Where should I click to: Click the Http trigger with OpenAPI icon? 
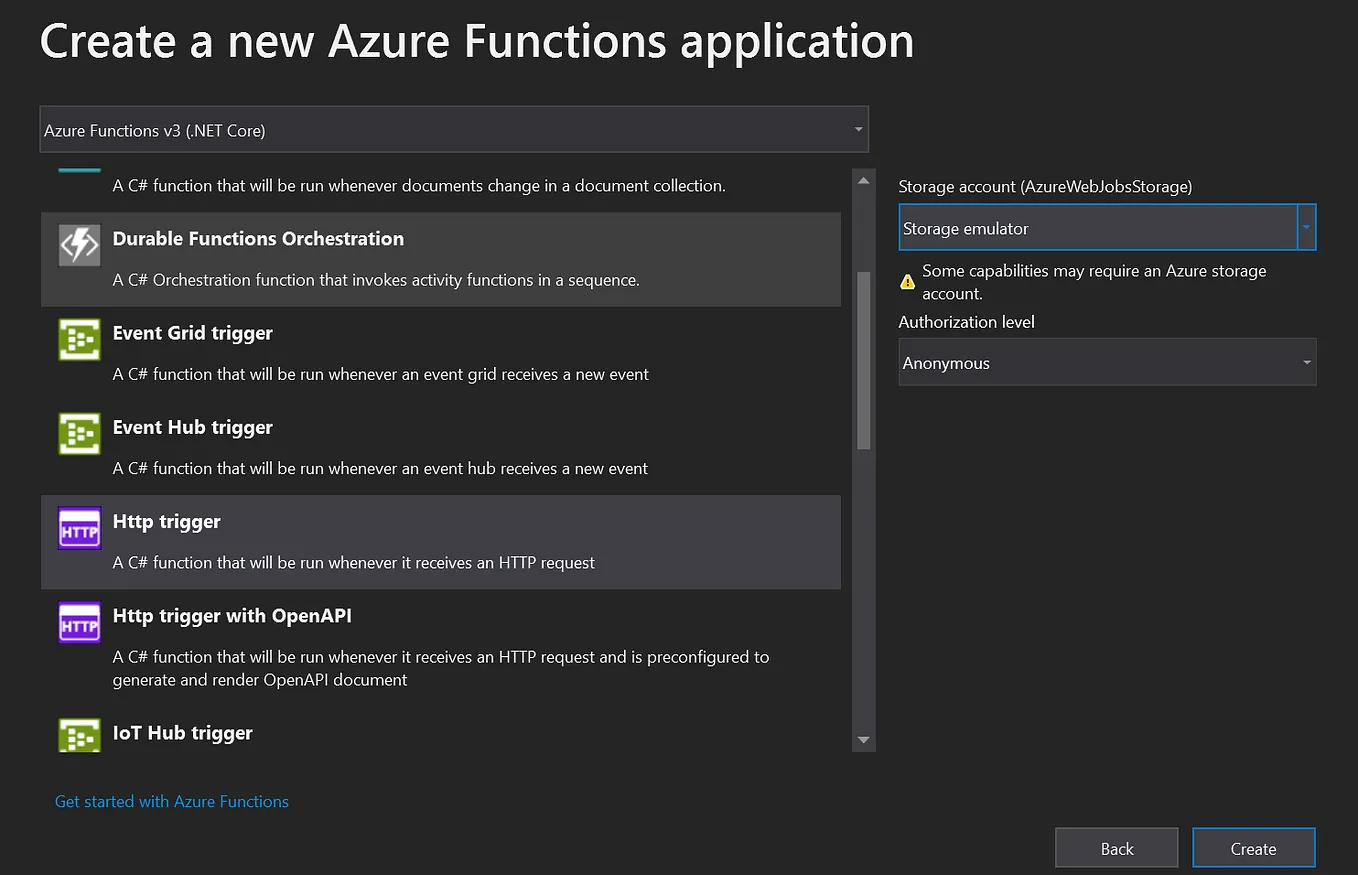tap(79, 622)
